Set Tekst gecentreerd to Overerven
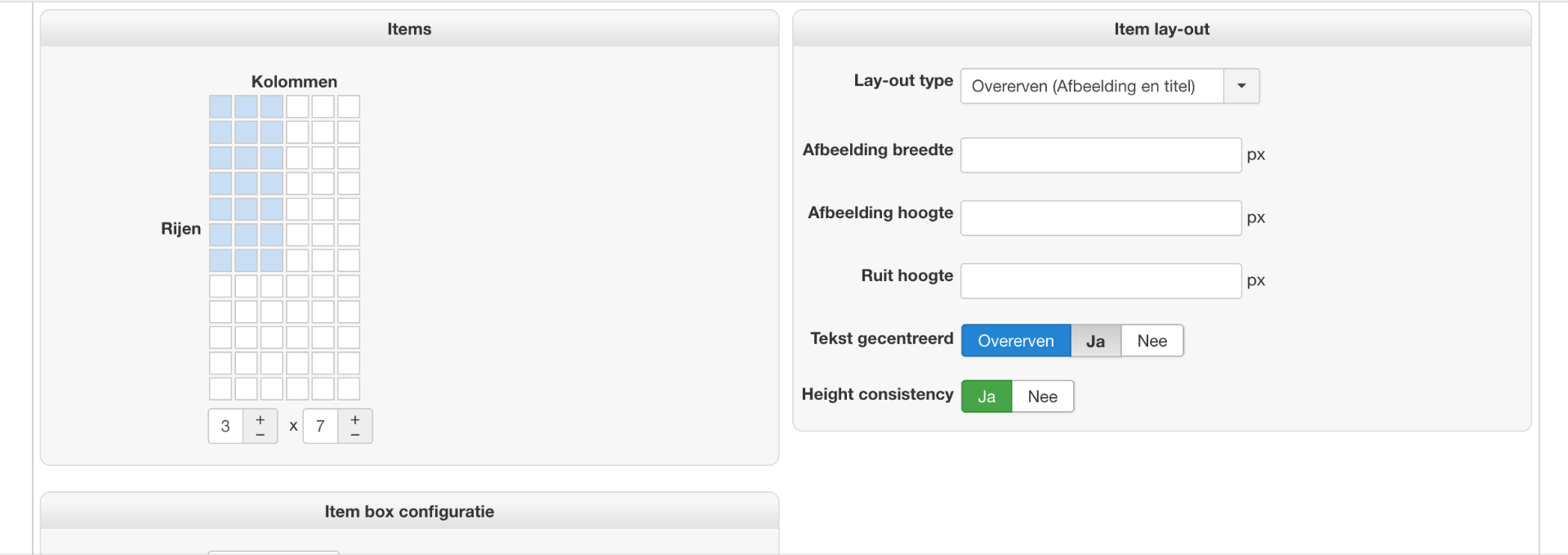Viewport: 1568px width, 555px height. coord(1015,341)
